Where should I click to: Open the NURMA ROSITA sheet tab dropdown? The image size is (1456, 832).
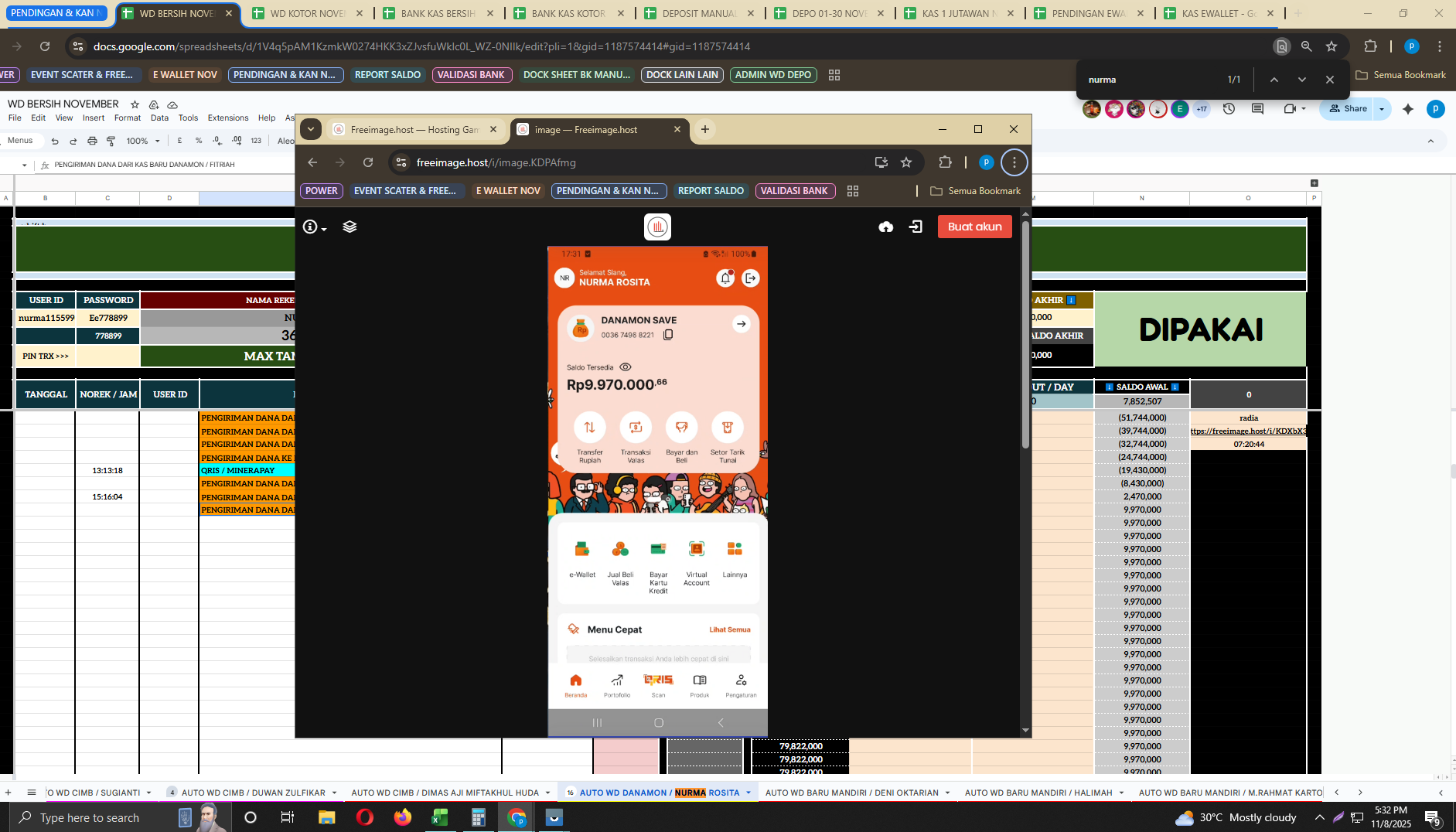748,793
